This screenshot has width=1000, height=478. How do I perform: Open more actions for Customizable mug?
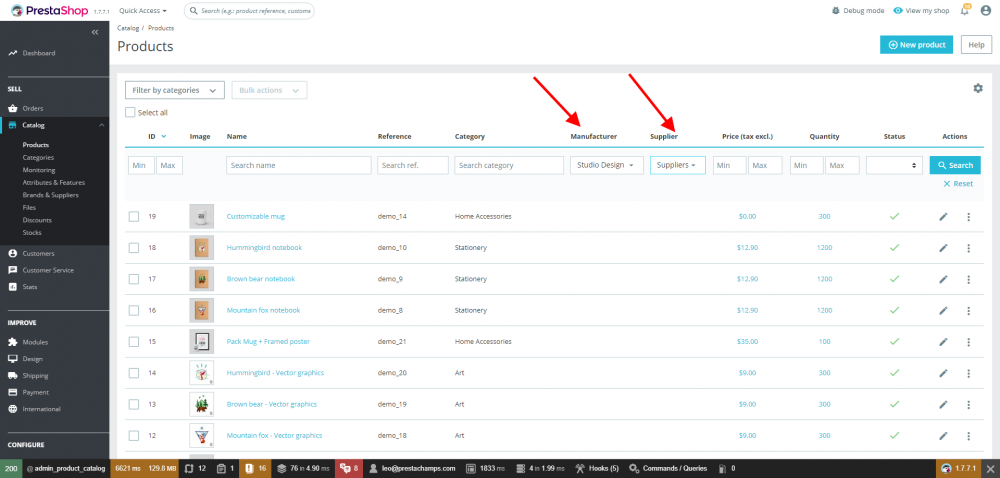click(x=968, y=217)
